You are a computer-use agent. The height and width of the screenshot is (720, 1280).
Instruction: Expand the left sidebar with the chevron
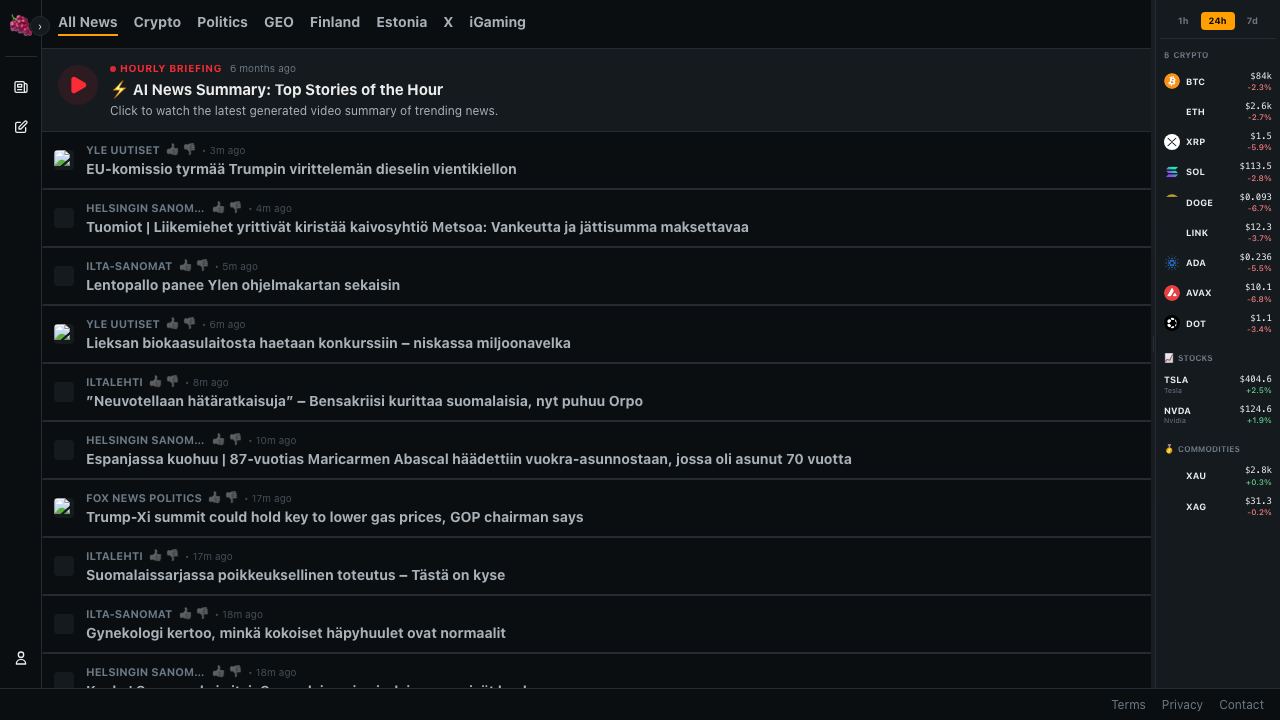(40, 26)
